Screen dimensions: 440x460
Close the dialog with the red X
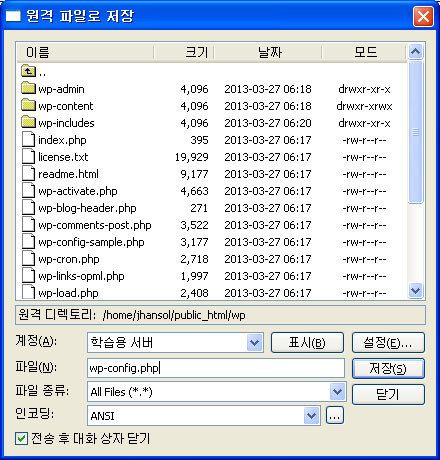(x=423, y=16)
